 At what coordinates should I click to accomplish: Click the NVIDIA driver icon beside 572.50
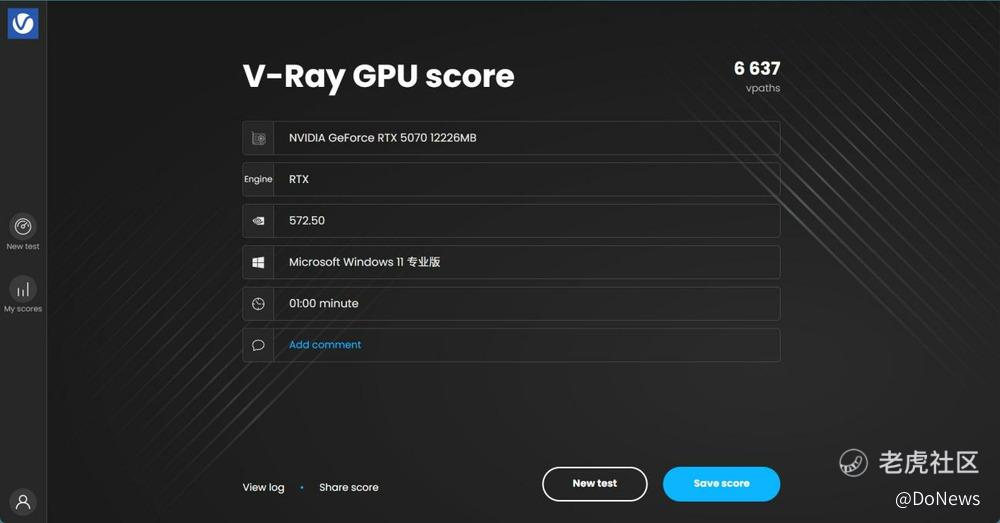click(x=258, y=221)
